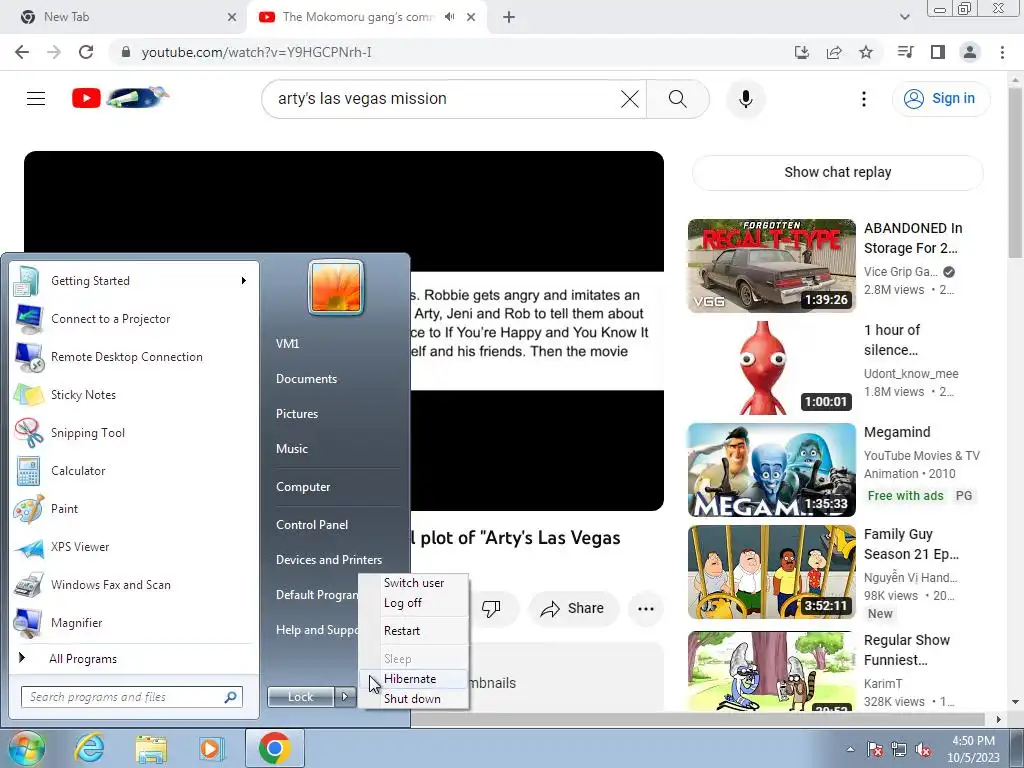Toggle Chrome side panel icon
This screenshot has height=768, width=1024.
tap(938, 52)
